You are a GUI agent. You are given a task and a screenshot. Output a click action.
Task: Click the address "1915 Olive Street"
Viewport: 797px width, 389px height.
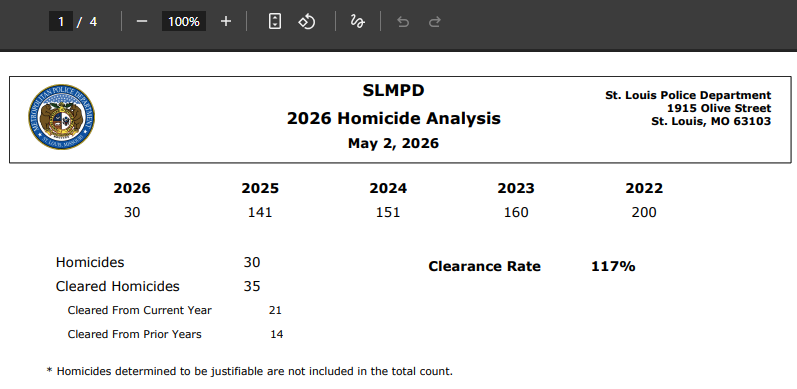coord(719,108)
